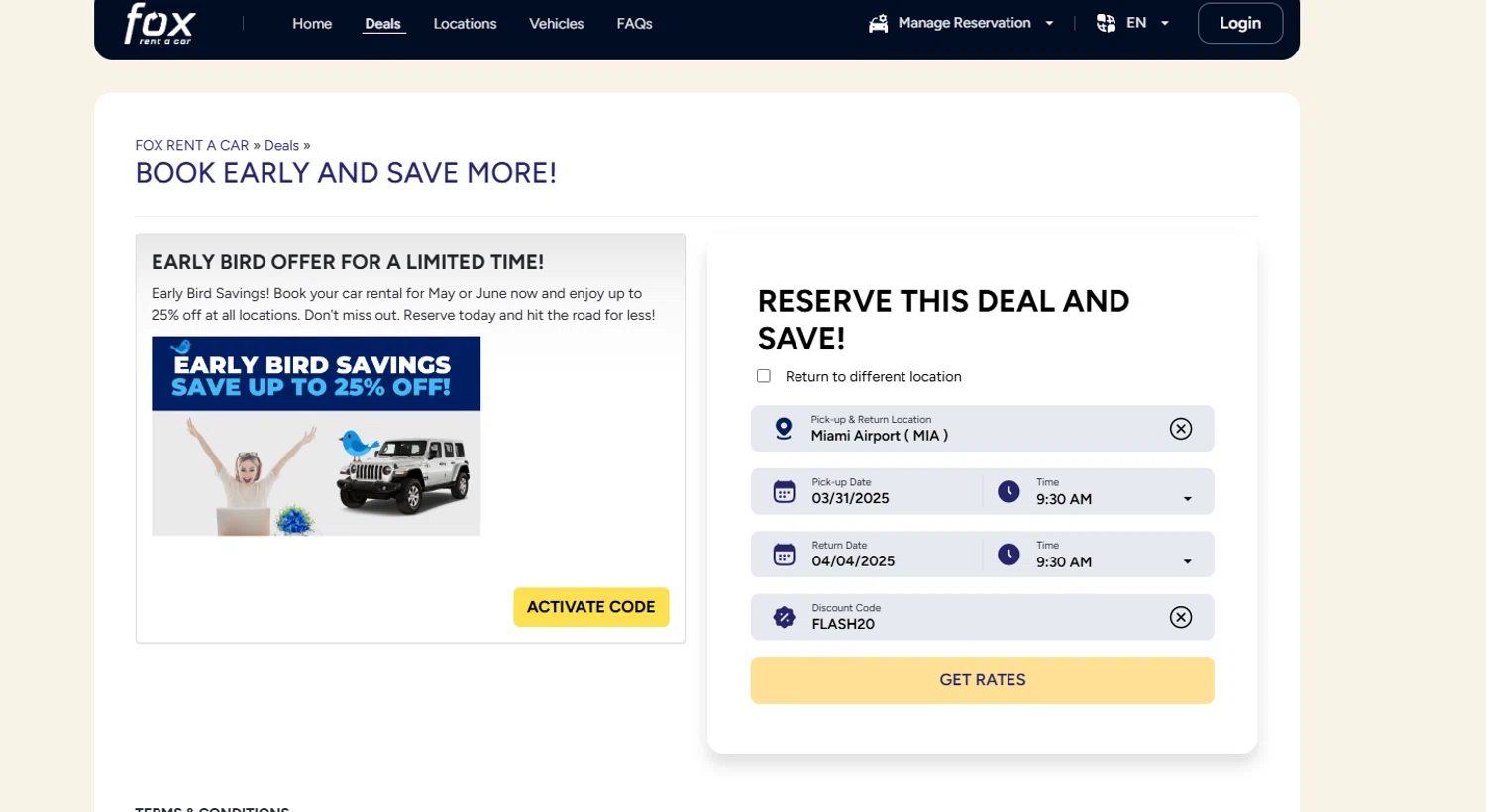Viewport: 1486px width, 812px height.
Task: Click the Early Bird Savings banner image
Action: [x=316, y=436]
